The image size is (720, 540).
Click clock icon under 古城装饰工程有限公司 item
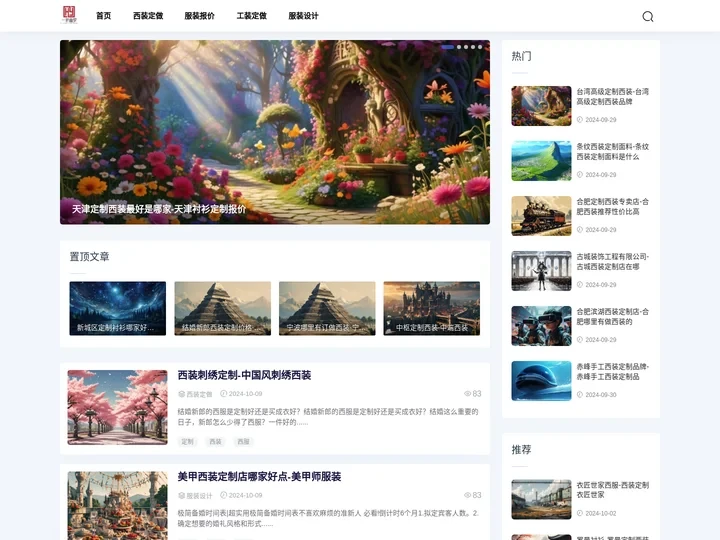[x=580, y=285]
